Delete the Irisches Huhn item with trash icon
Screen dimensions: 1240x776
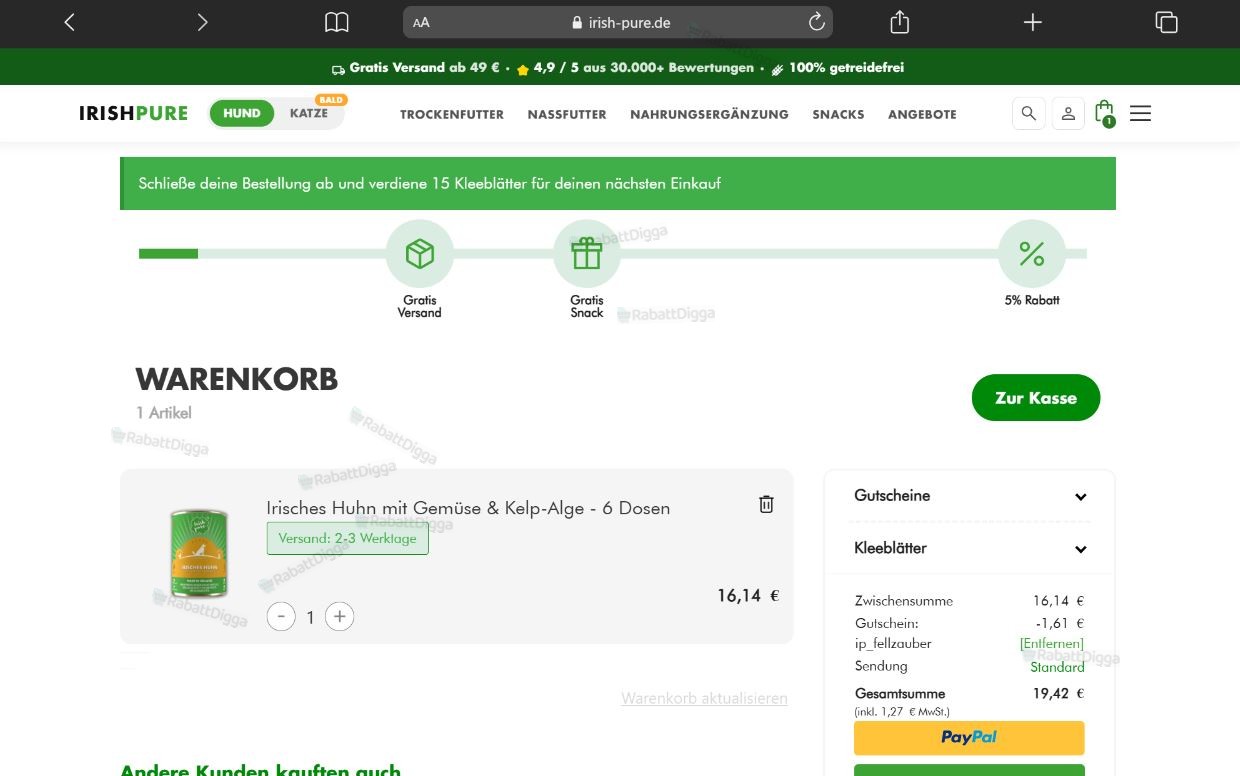[x=766, y=504]
